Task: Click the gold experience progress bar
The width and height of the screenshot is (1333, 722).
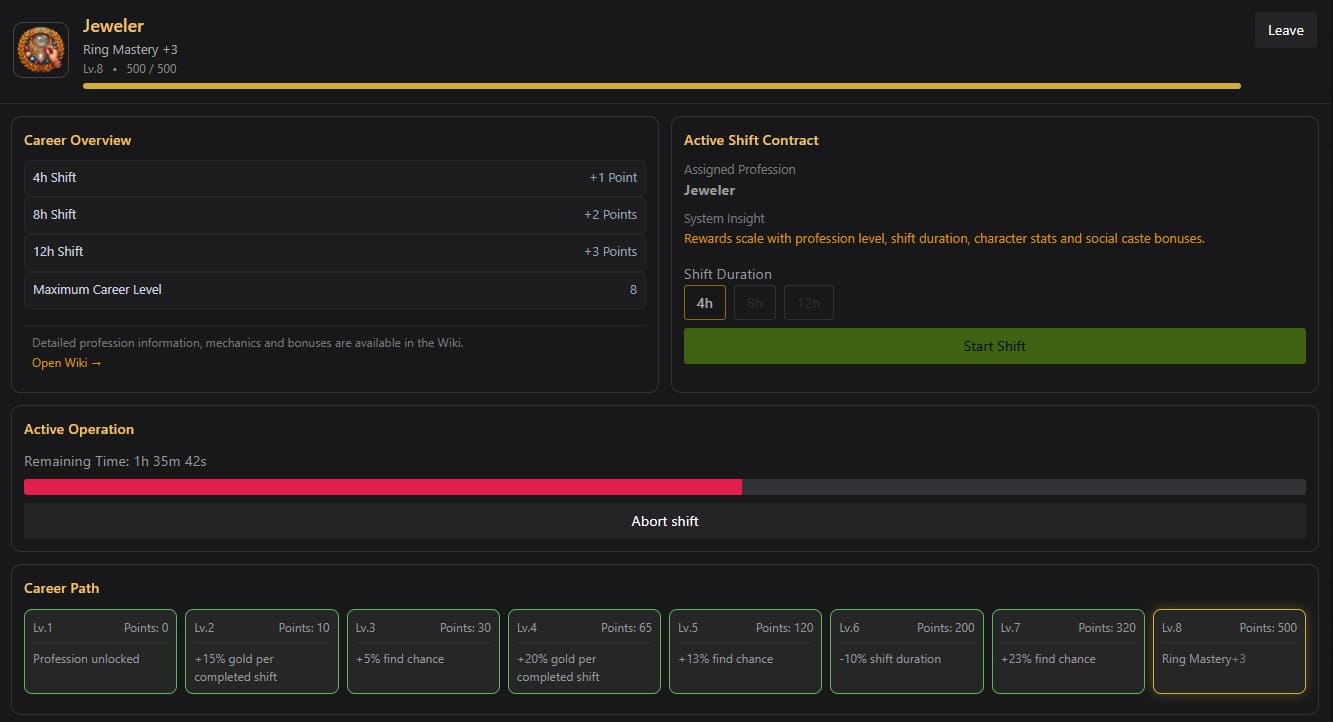Action: pos(662,86)
